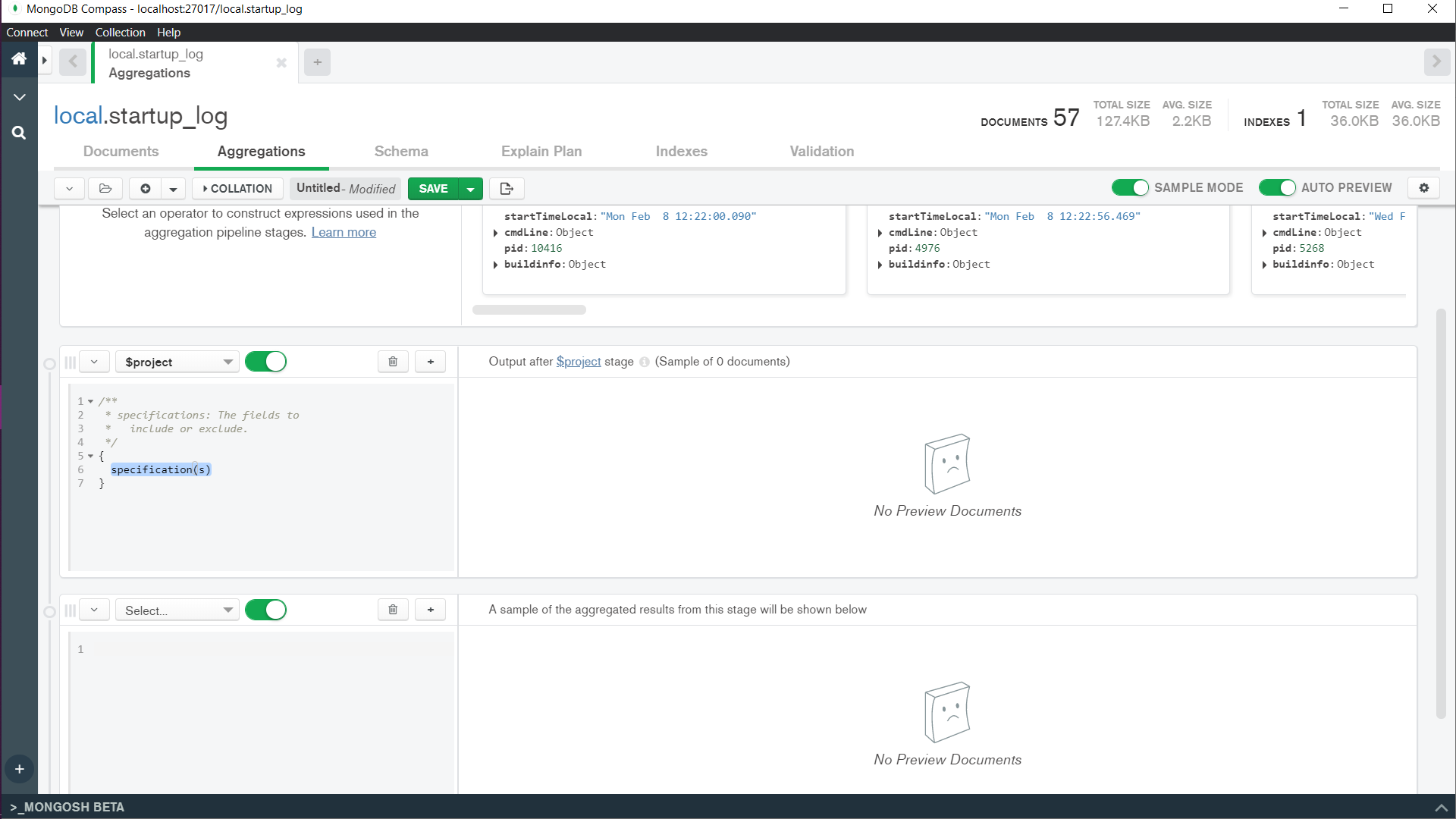The height and width of the screenshot is (819, 1456).
Task: Switch to the Documents tab
Action: click(121, 151)
